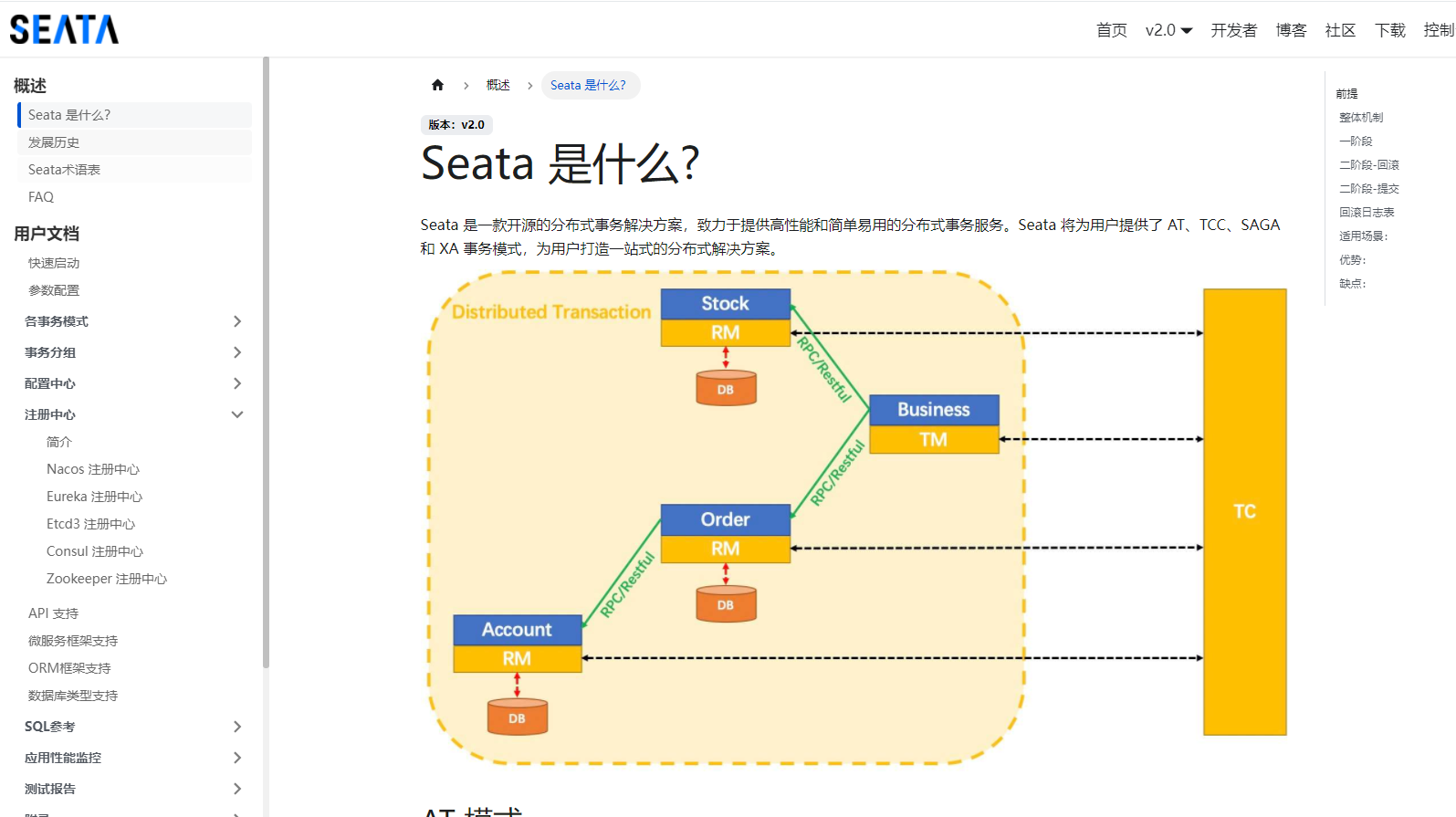Screen dimensions: 1456x817
Task: Open 首页 in top navigation
Action: point(1111,30)
